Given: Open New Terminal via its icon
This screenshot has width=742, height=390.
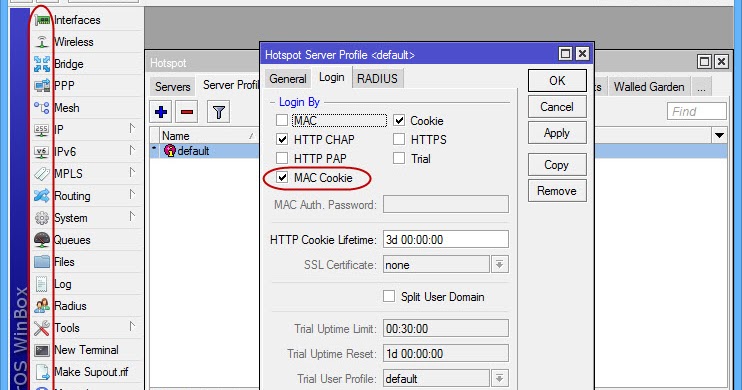Looking at the screenshot, I should (42, 350).
